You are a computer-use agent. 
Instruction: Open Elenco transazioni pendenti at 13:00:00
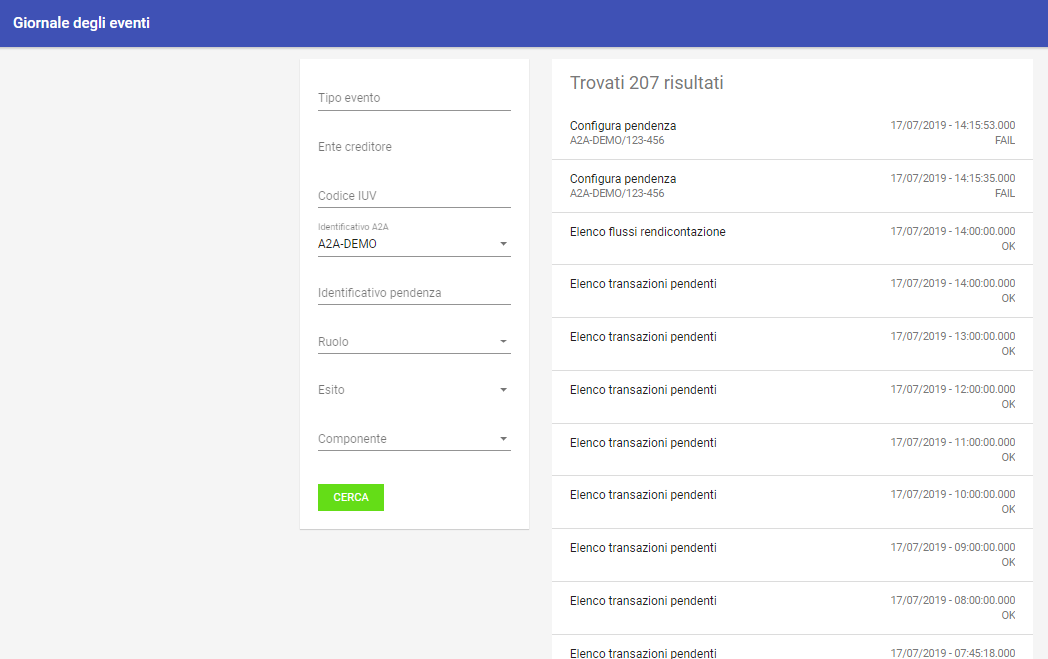[x=792, y=344]
